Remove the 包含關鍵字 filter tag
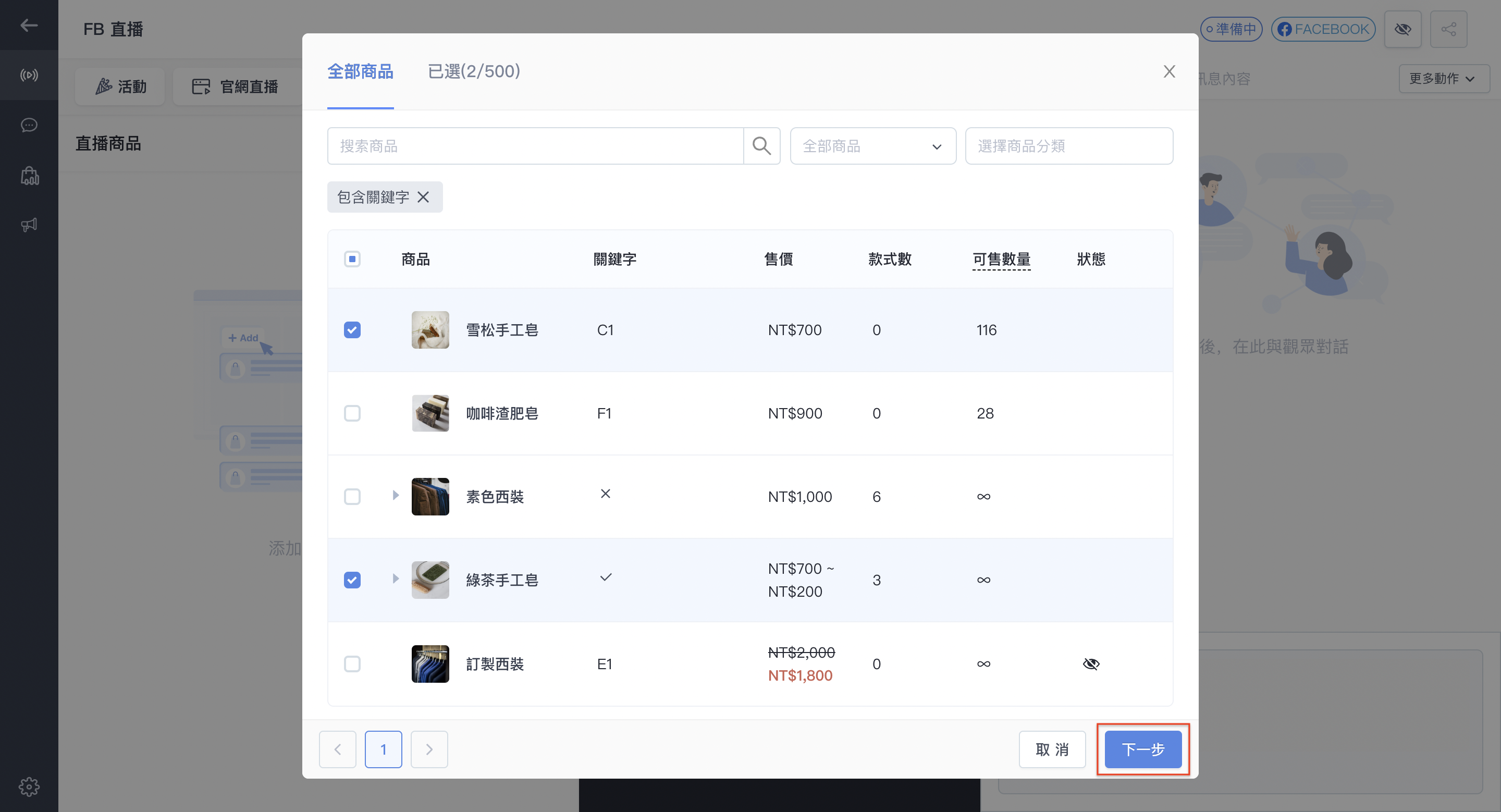Viewport: 1501px width, 812px height. (x=424, y=197)
